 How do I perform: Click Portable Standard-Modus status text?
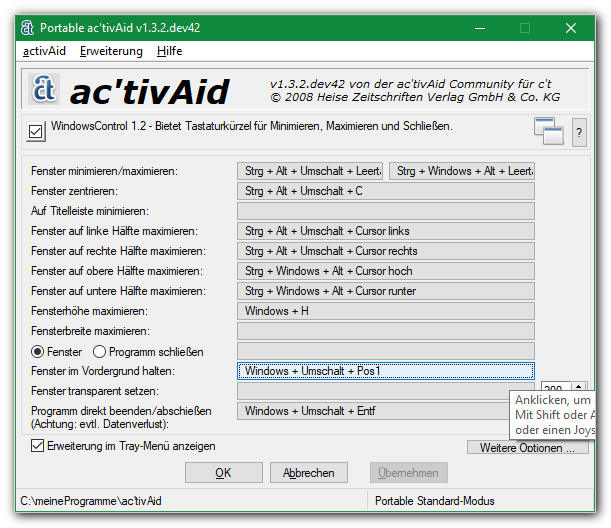tap(434, 501)
